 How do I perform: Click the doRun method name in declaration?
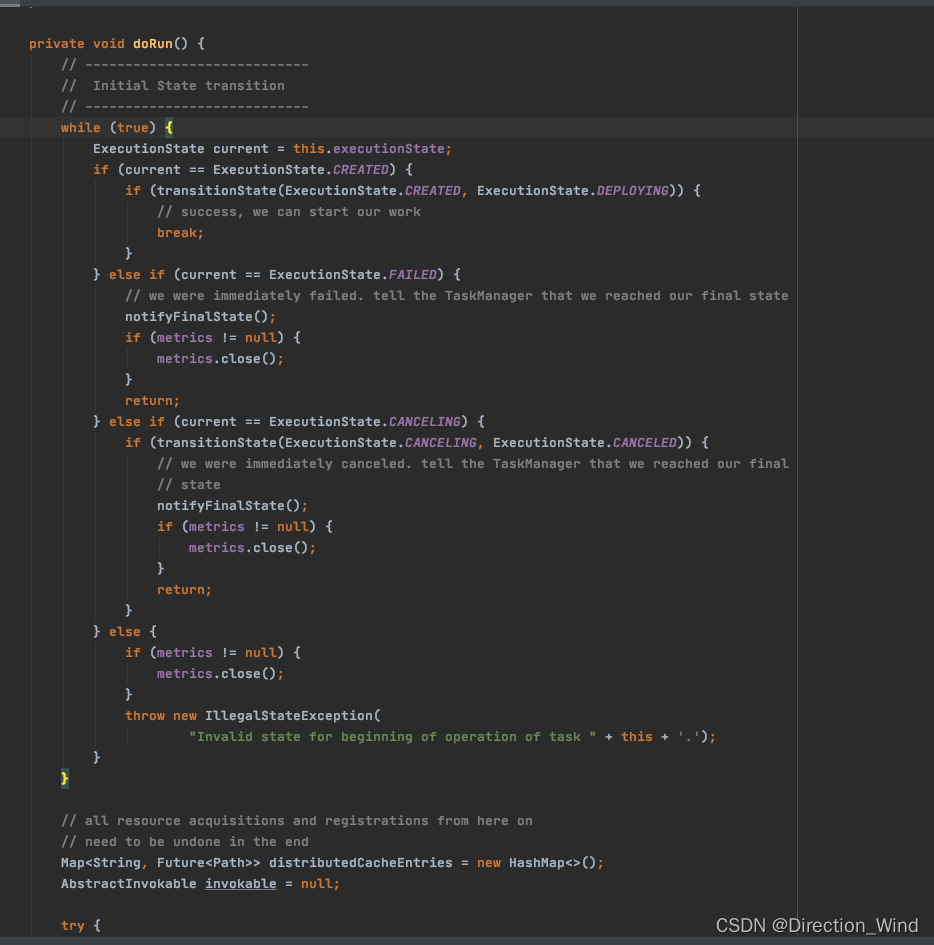pos(152,43)
